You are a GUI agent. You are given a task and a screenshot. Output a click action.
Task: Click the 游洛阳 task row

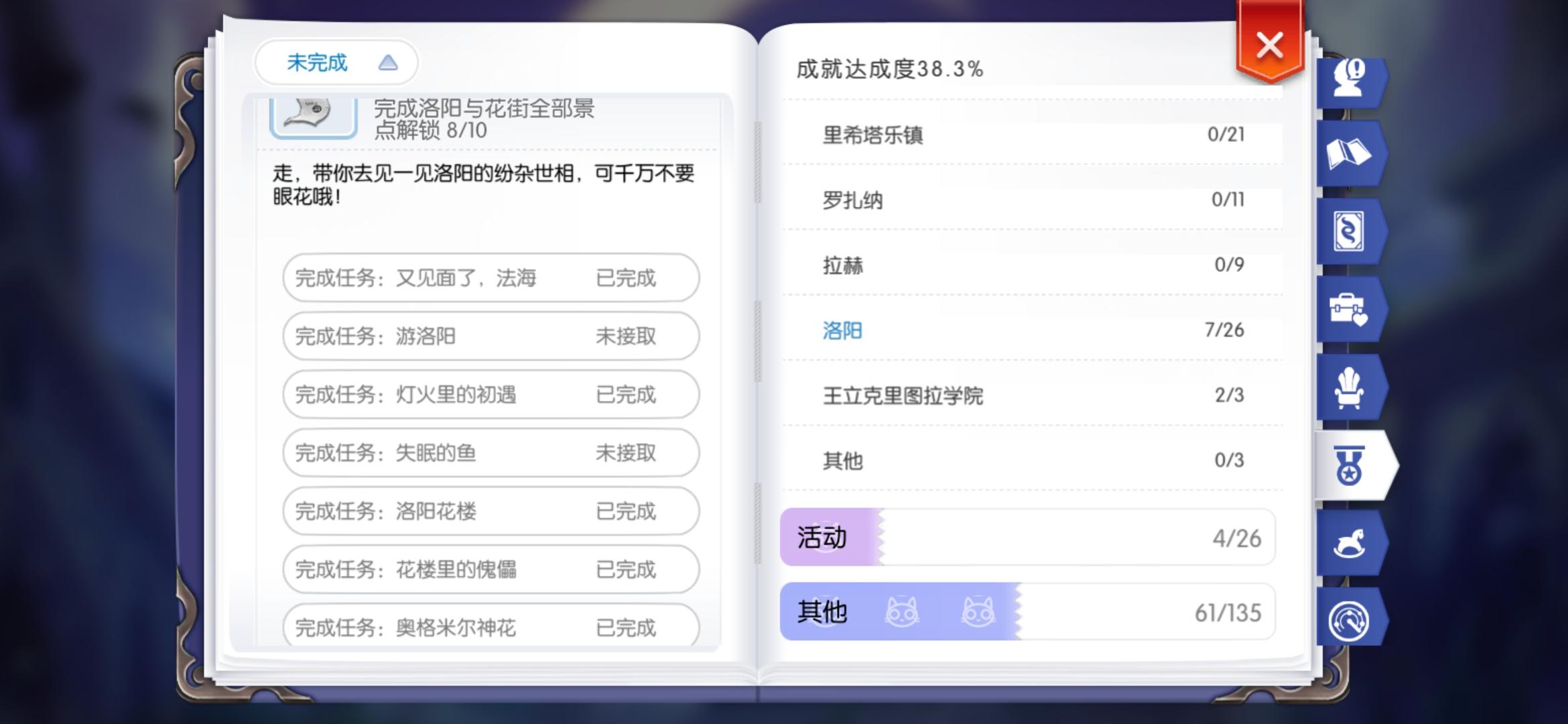[491, 336]
